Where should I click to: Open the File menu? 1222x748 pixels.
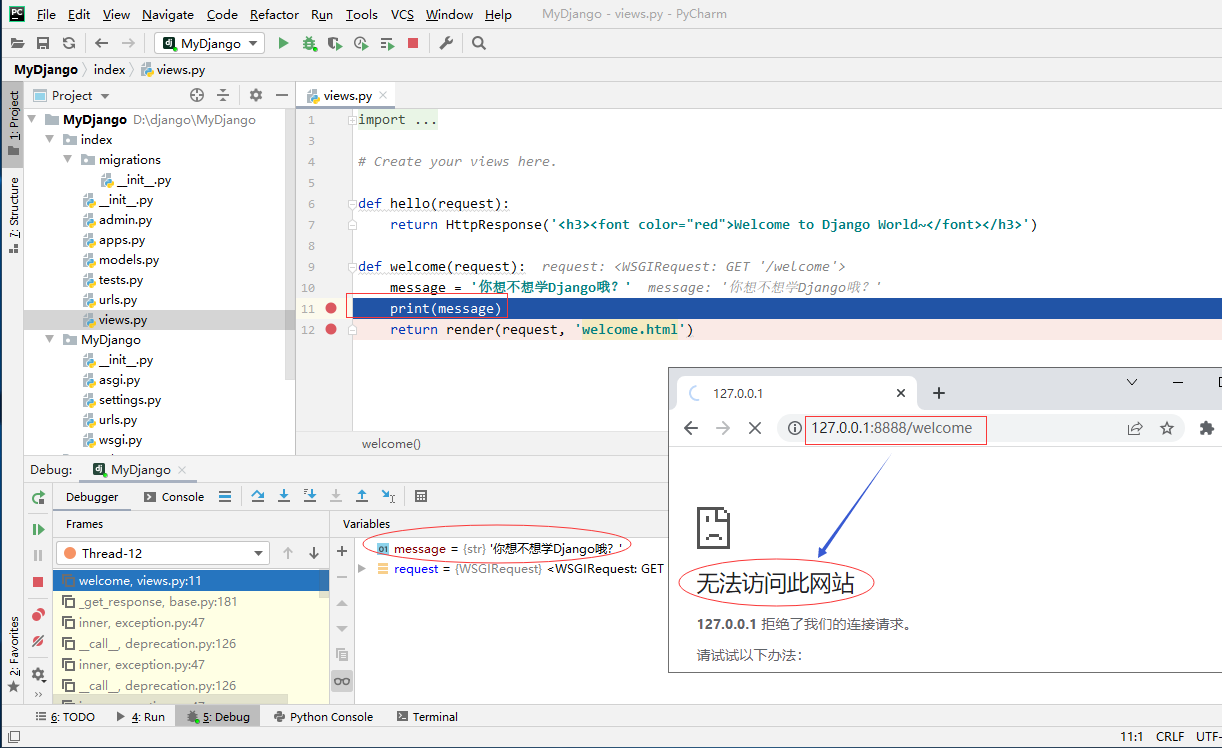tap(46, 14)
